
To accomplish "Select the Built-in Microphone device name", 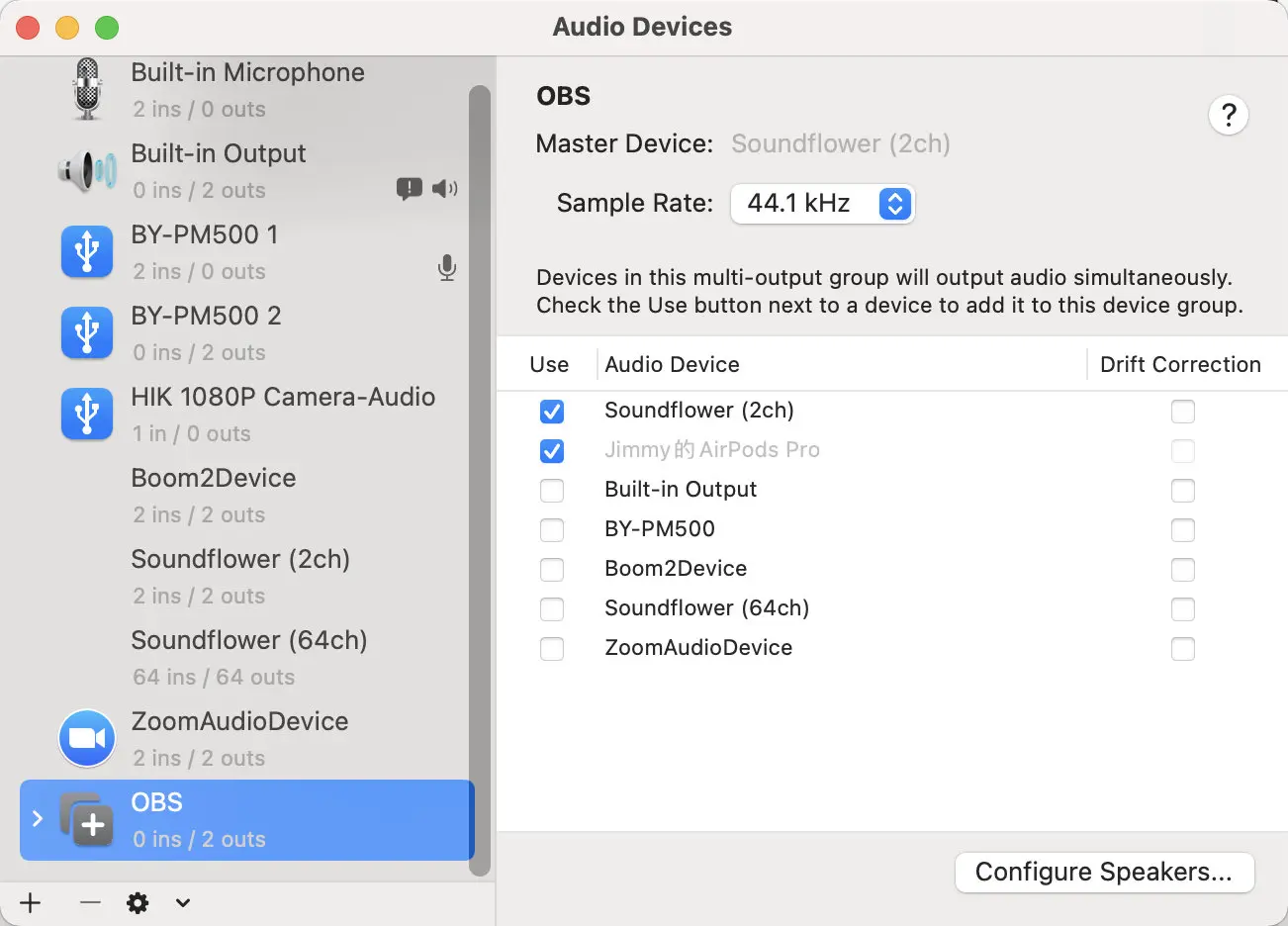I will [247, 72].
